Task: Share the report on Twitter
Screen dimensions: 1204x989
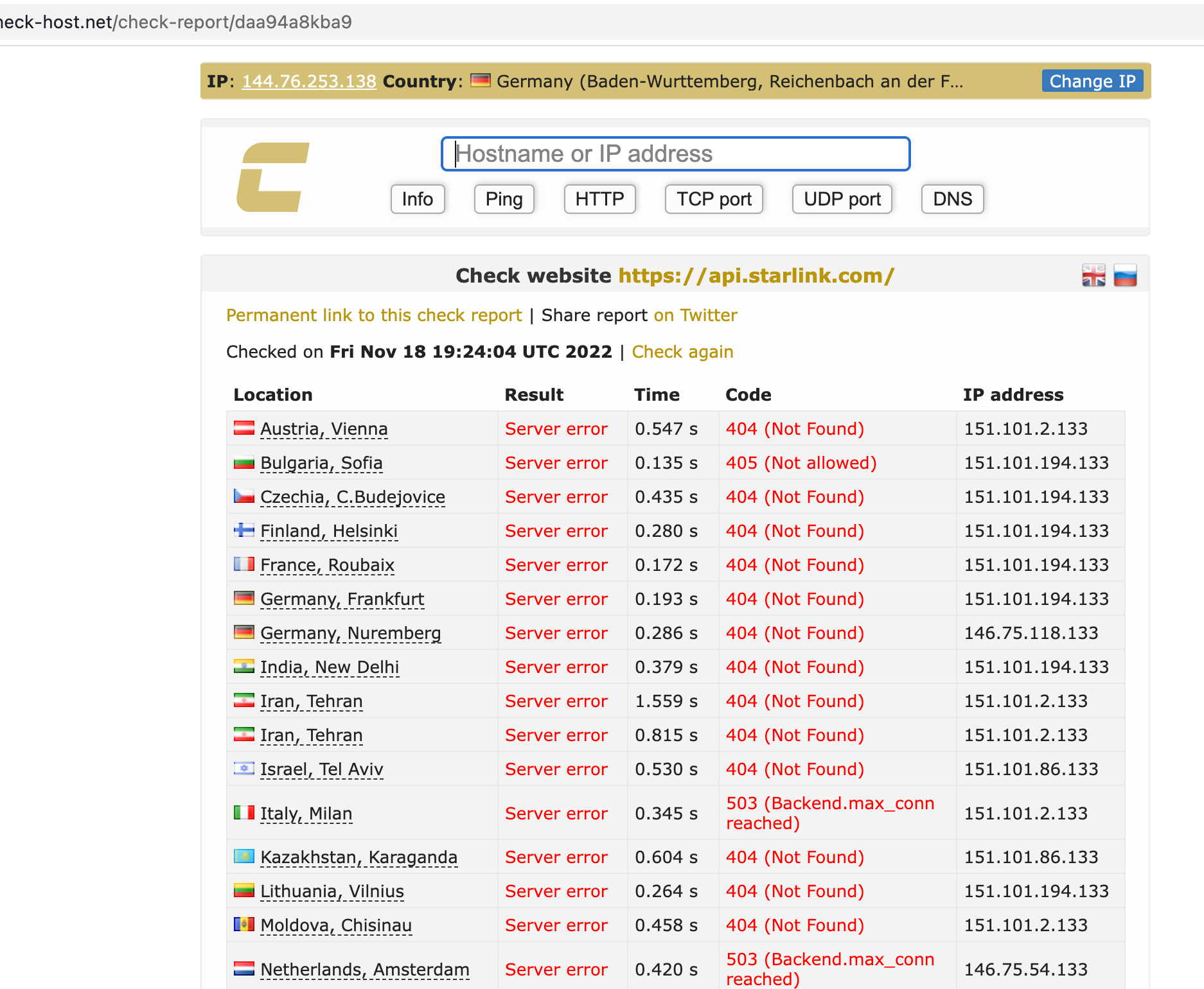Action: [x=695, y=315]
